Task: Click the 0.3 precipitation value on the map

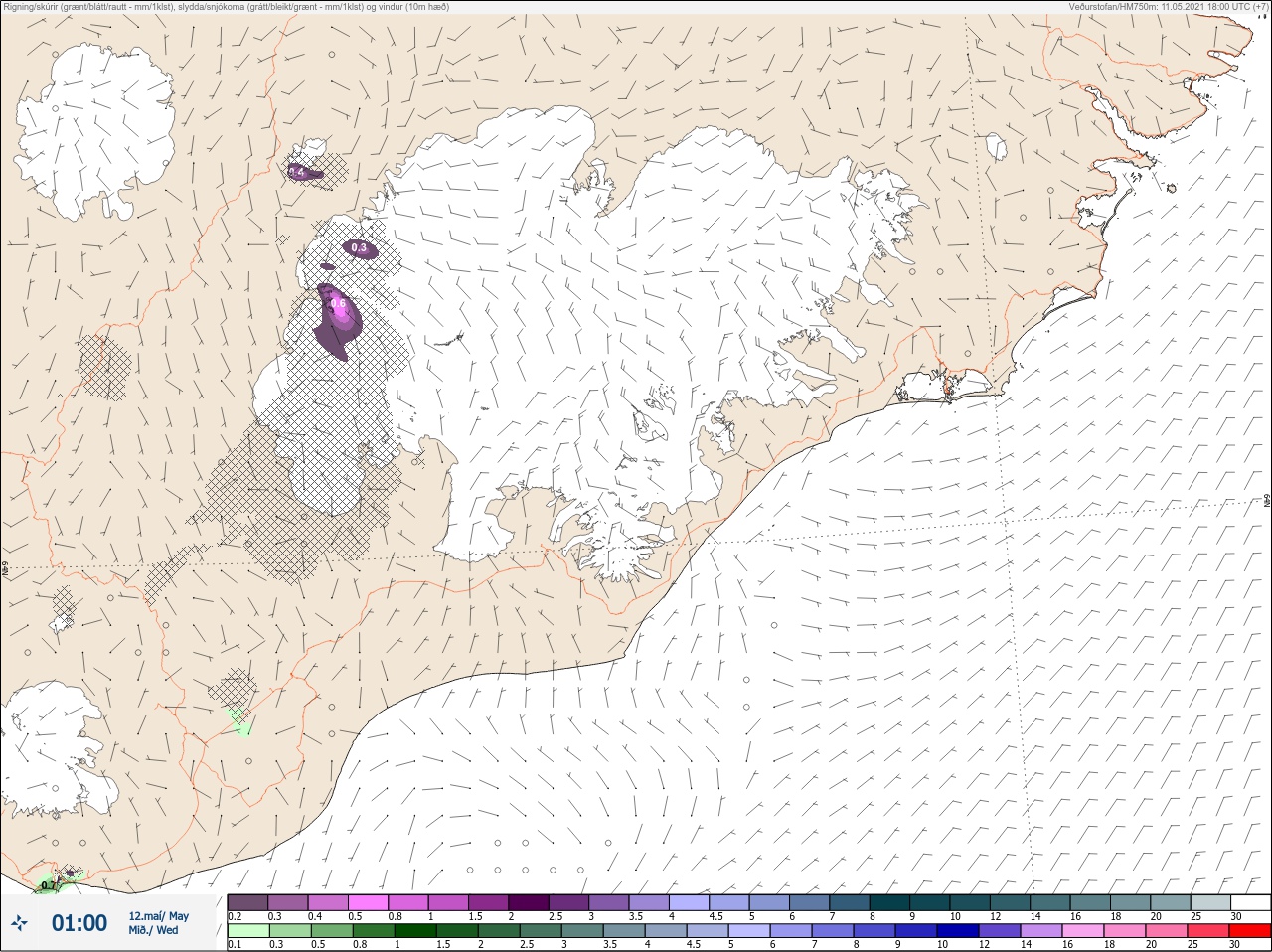Action: (x=359, y=248)
